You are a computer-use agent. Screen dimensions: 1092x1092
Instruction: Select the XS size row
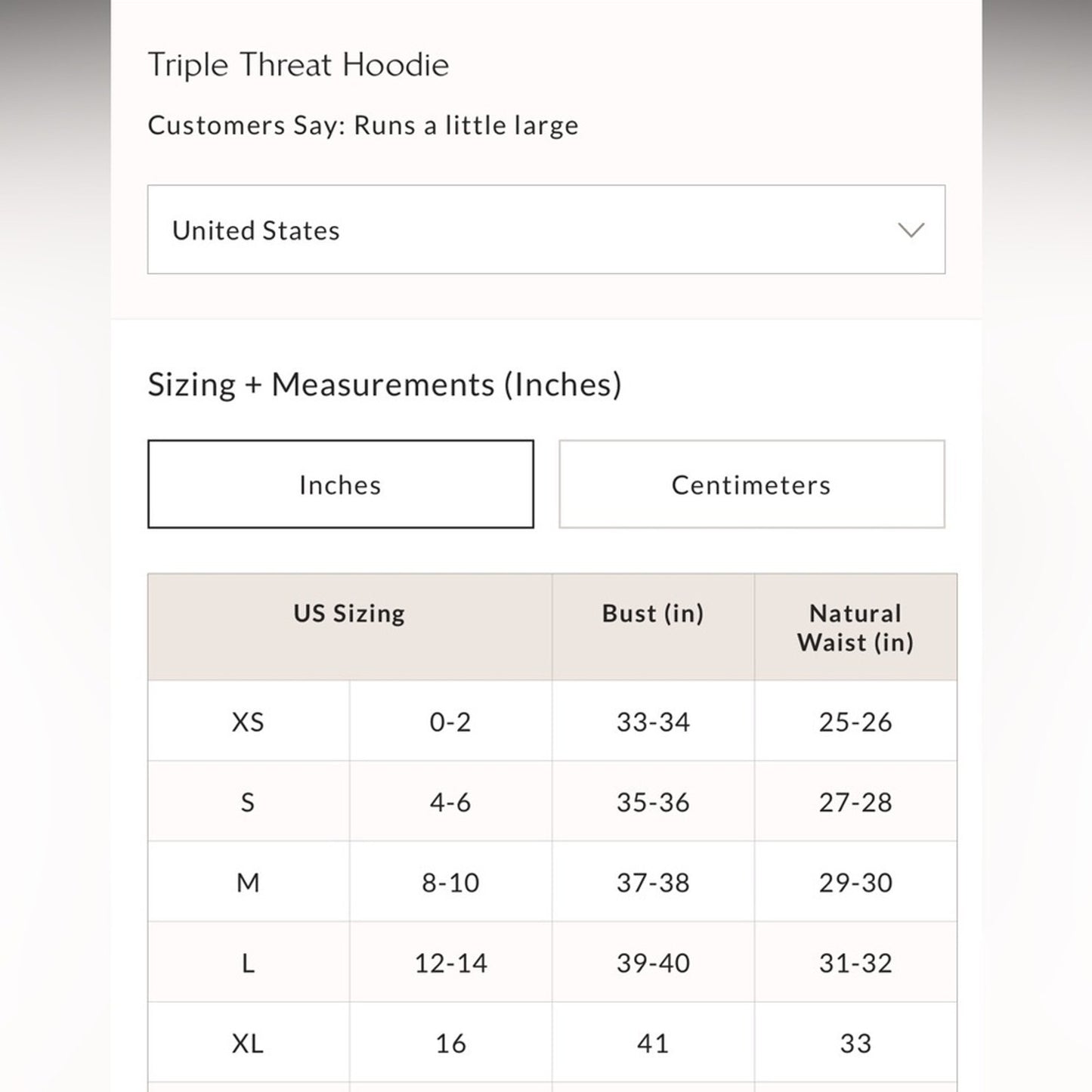pos(248,722)
